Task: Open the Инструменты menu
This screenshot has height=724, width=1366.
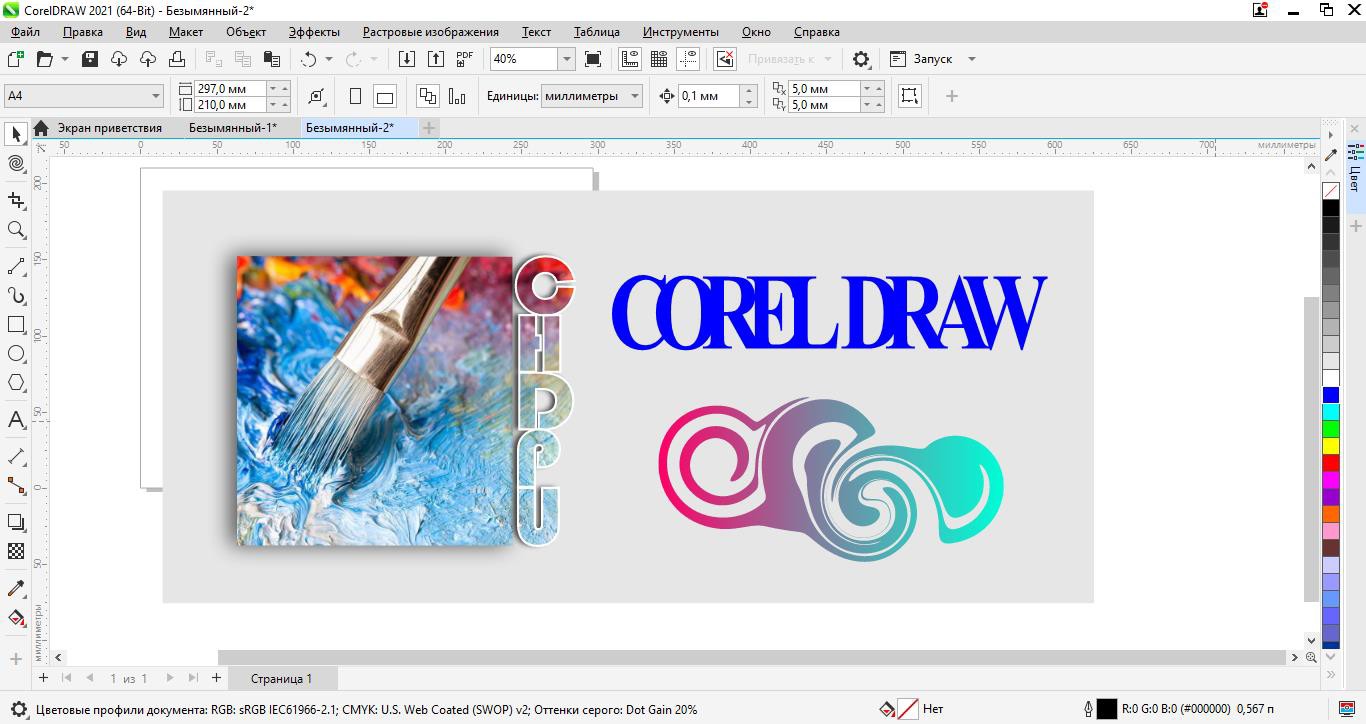Action: (x=680, y=32)
